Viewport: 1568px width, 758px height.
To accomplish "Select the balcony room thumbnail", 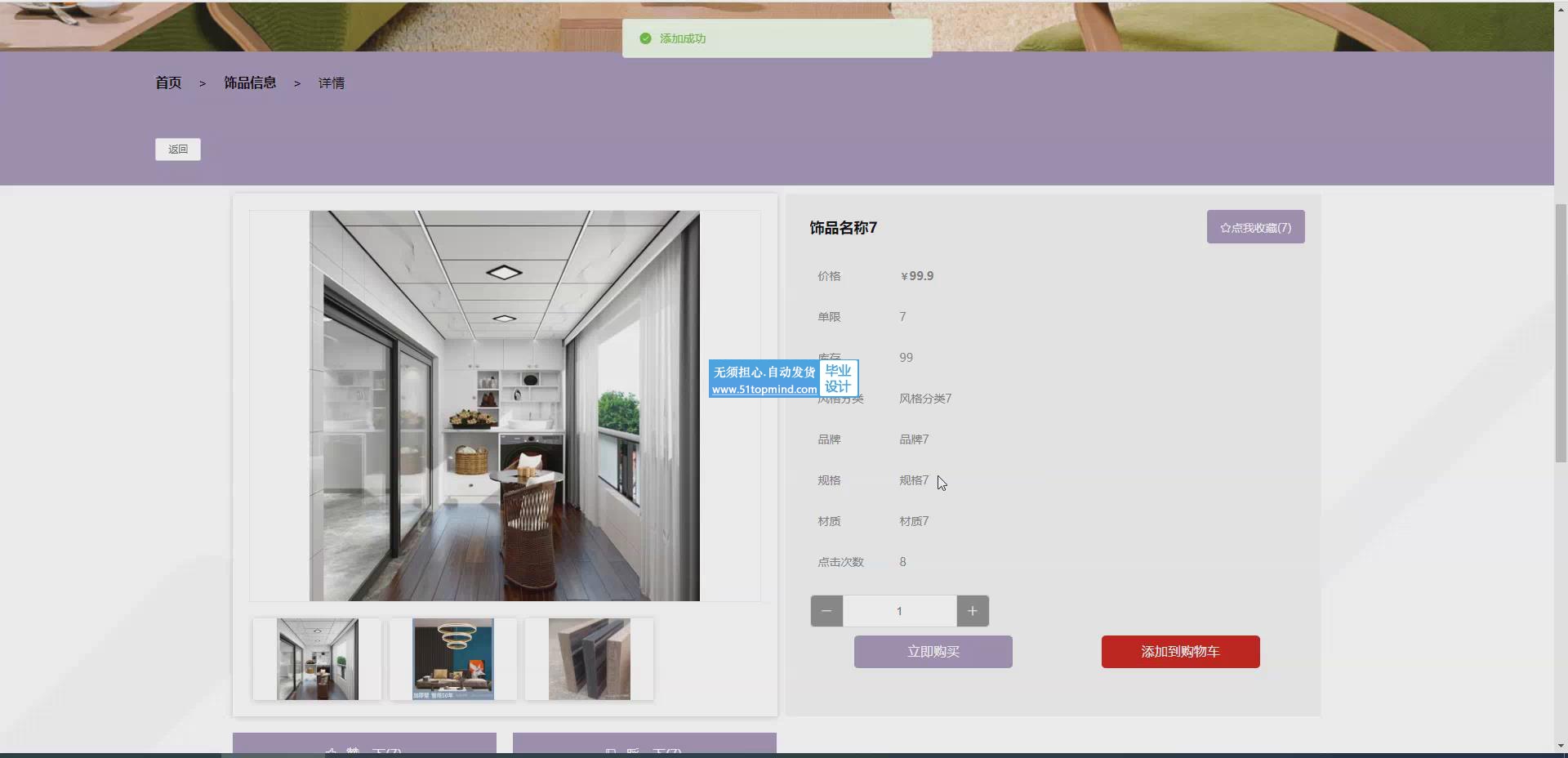I will (x=317, y=659).
